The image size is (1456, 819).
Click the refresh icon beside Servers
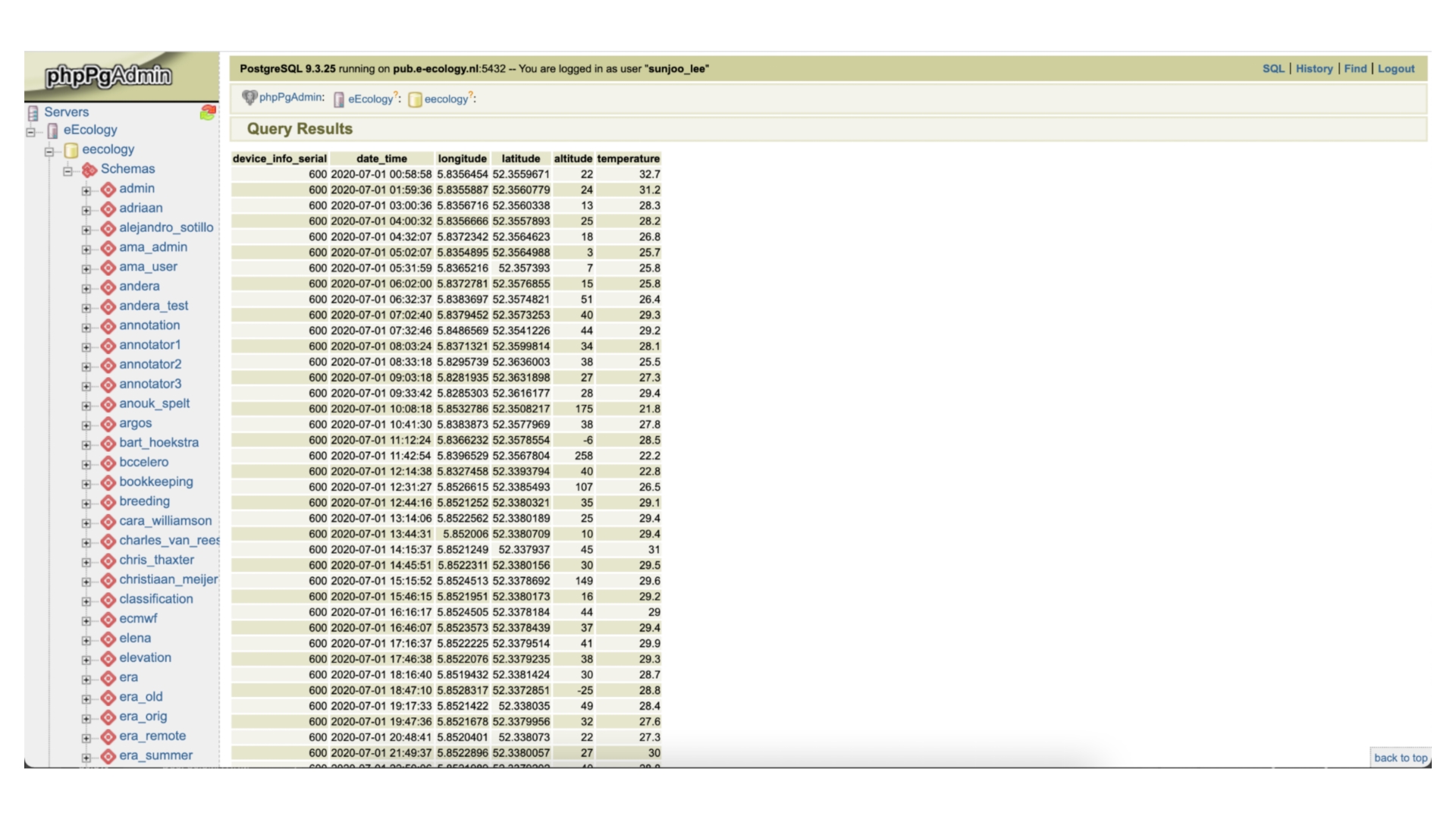click(208, 112)
